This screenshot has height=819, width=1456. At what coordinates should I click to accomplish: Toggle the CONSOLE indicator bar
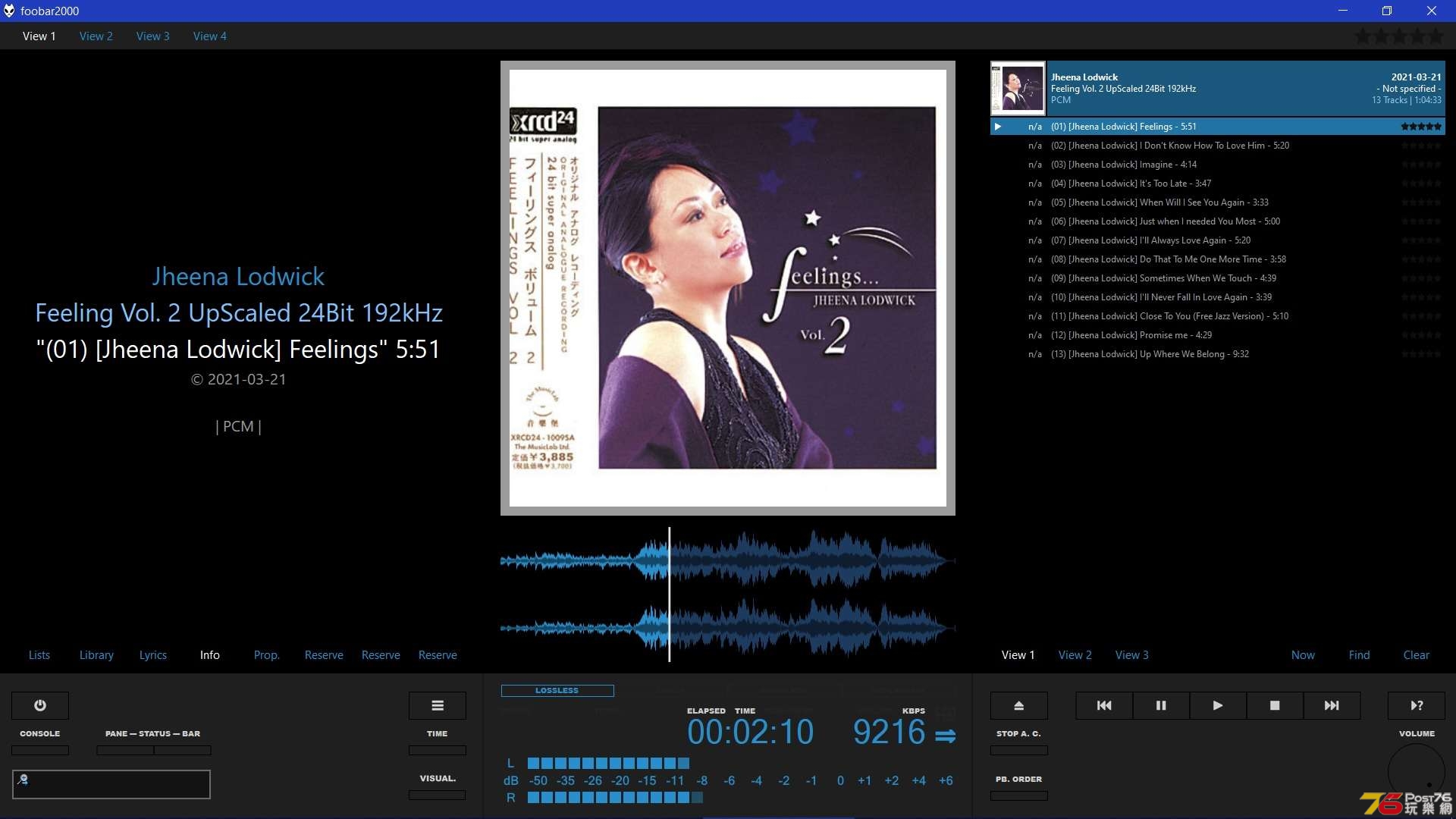click(40, 750)
